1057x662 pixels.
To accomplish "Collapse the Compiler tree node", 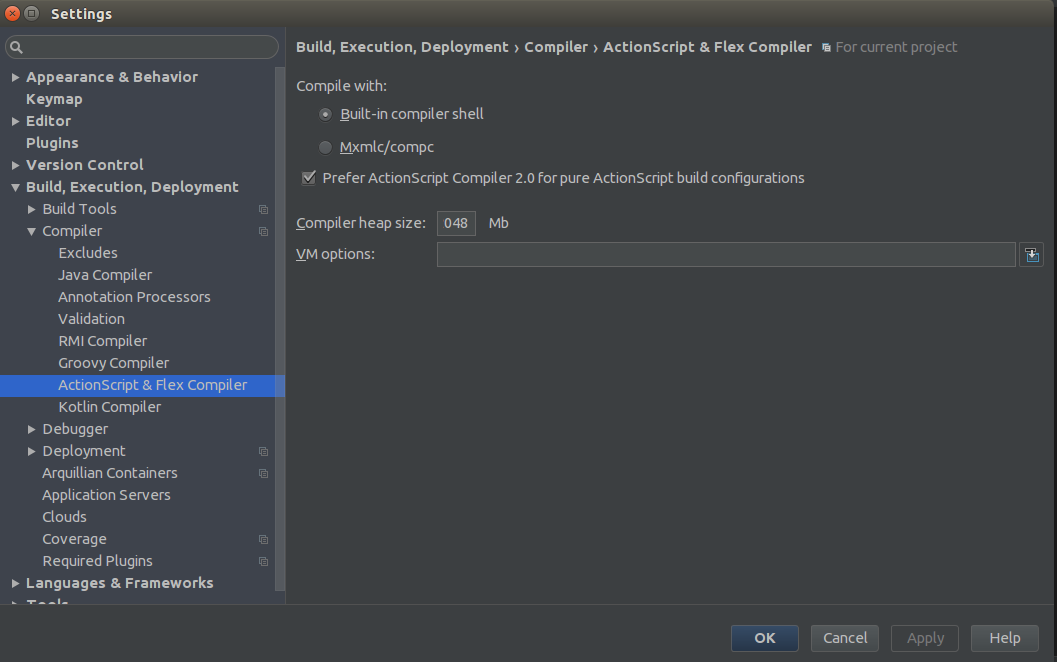I will 32,231.
